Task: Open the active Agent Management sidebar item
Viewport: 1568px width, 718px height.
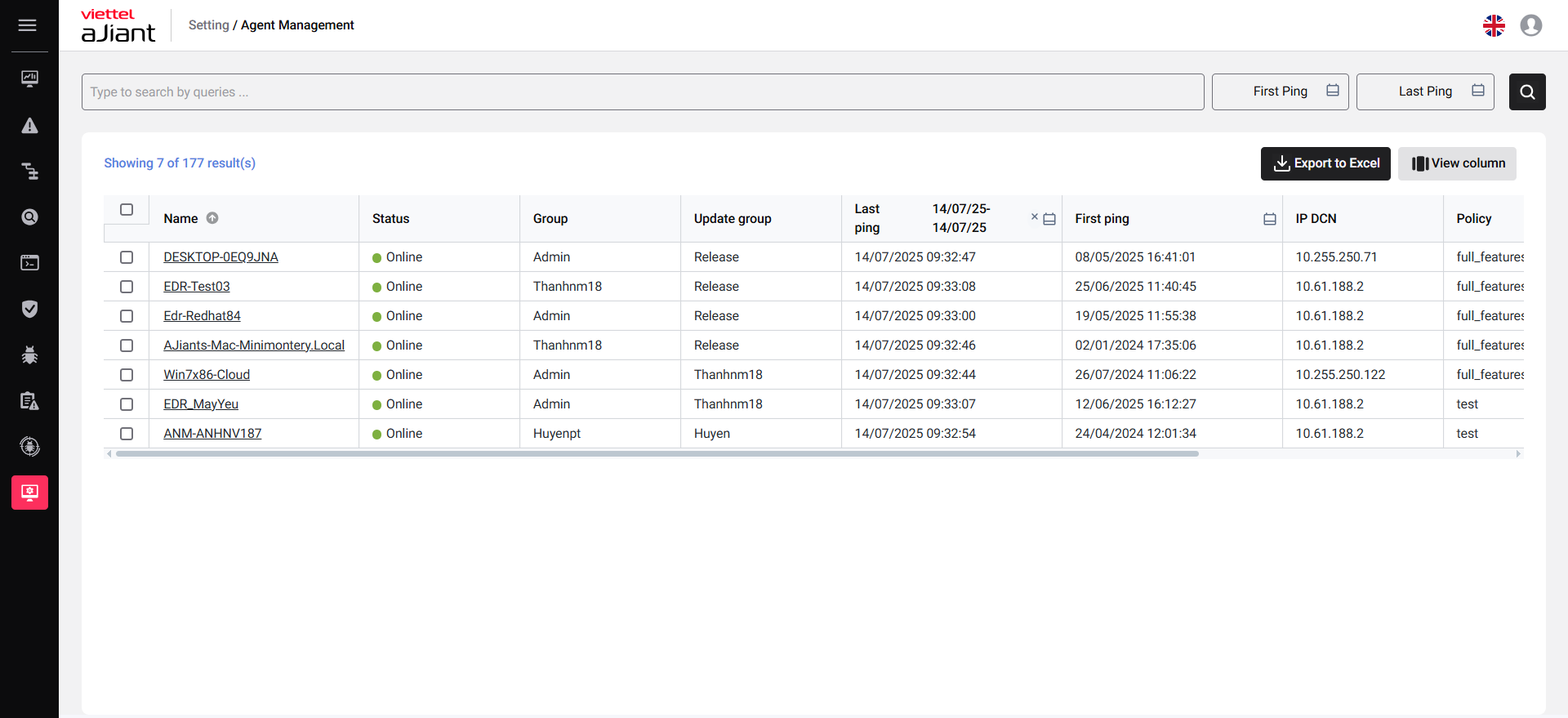Action: click(x=29, y=493)
